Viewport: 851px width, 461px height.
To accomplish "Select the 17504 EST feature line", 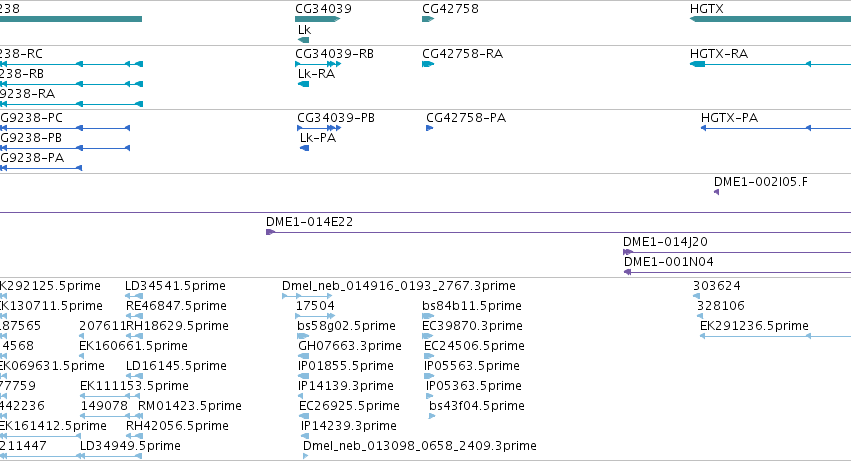I will (x=316, y=316).
